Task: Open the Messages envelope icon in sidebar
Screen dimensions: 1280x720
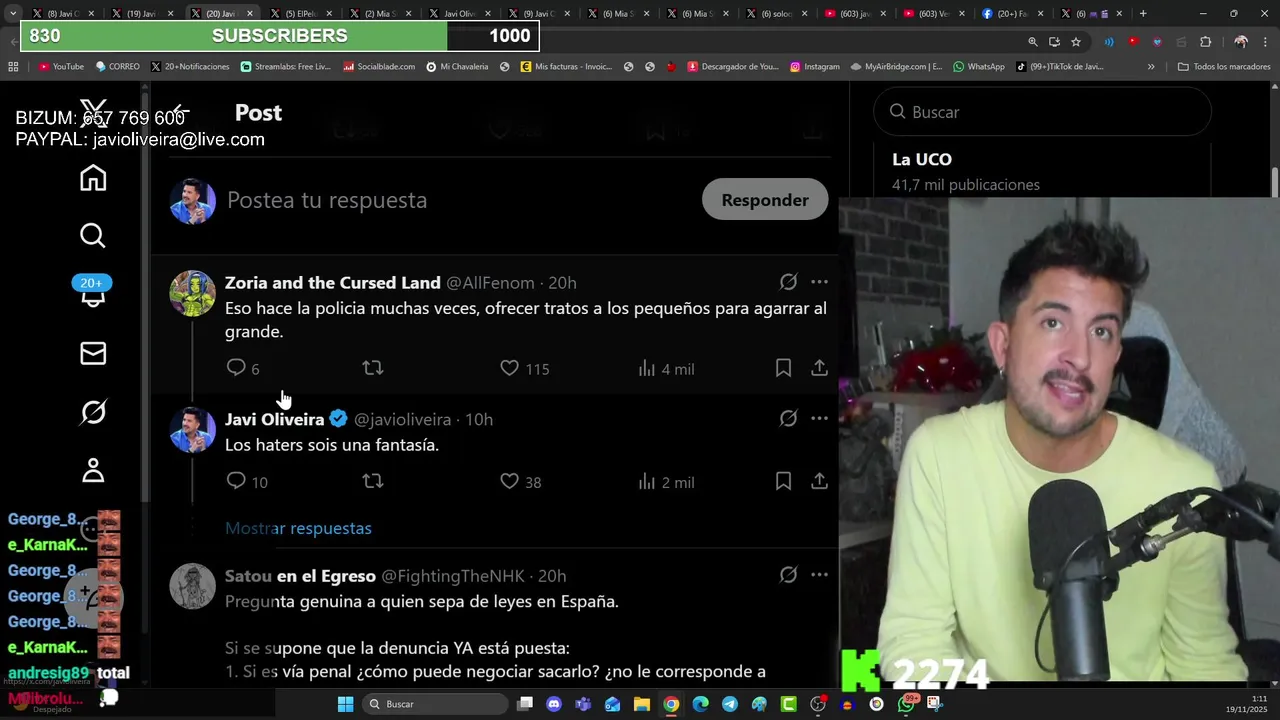Action: click(93, 354)
